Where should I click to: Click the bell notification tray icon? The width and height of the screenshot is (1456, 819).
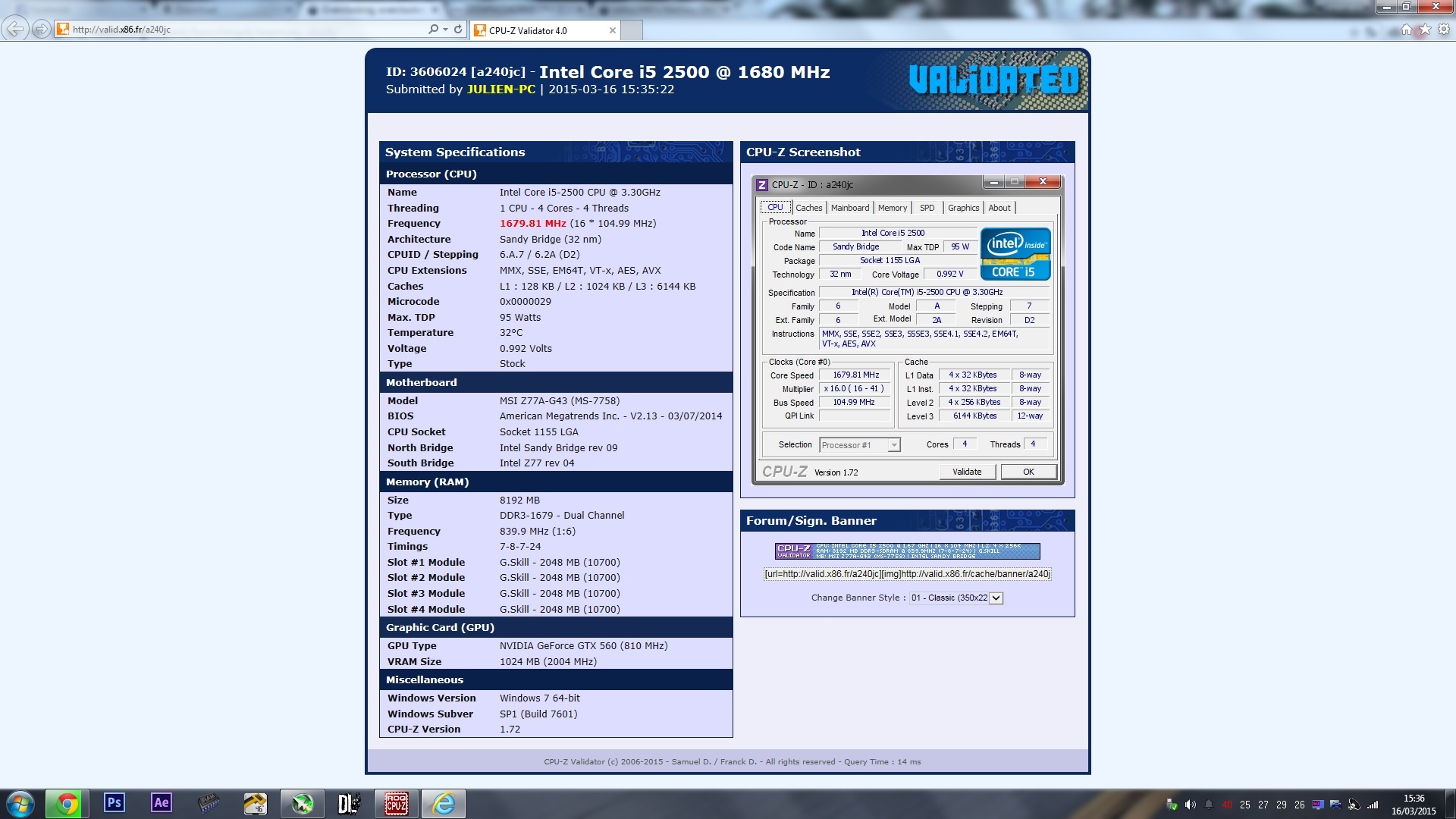point(1208,805)
